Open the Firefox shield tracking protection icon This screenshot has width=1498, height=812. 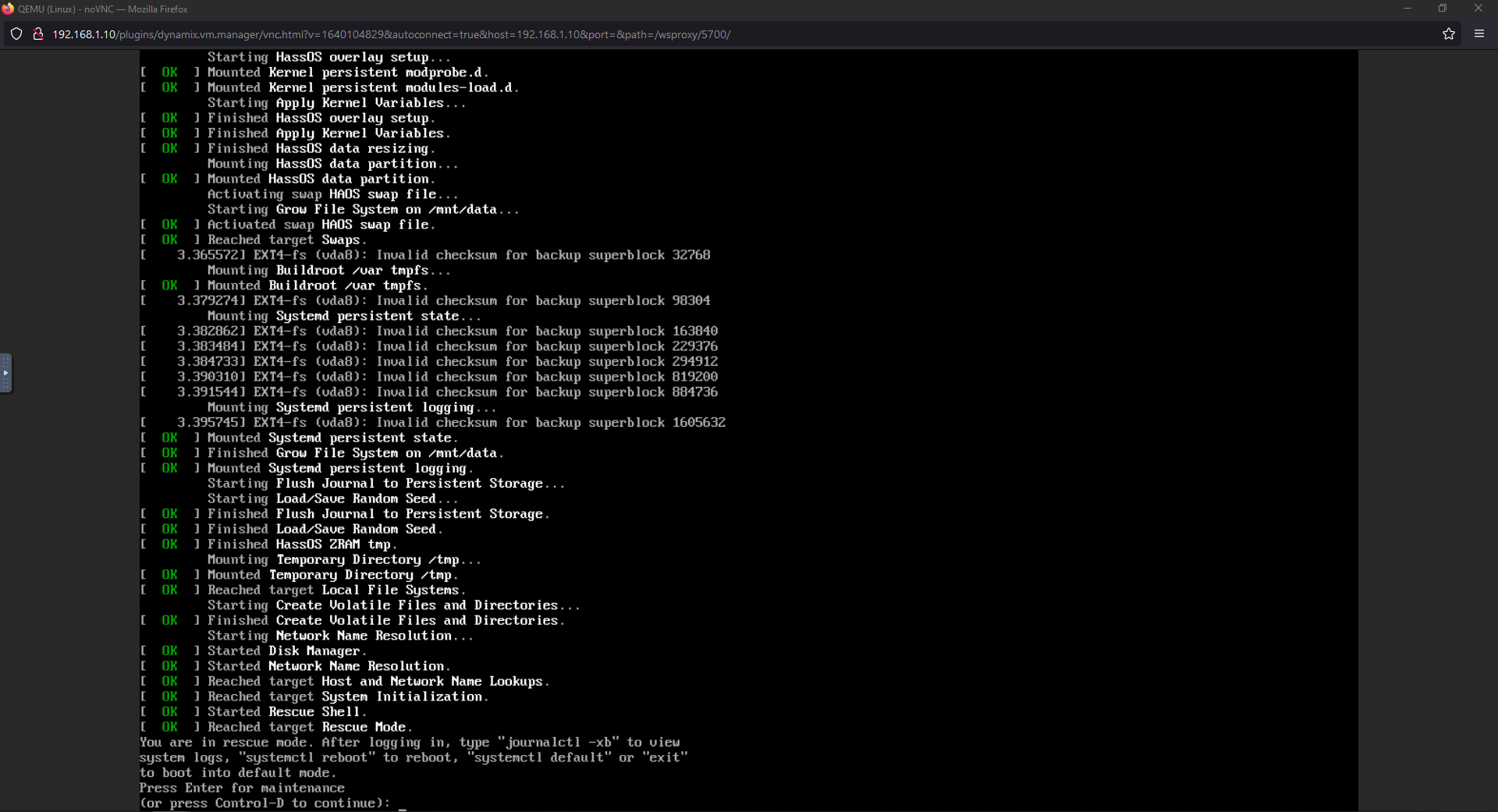coord(16,34)
